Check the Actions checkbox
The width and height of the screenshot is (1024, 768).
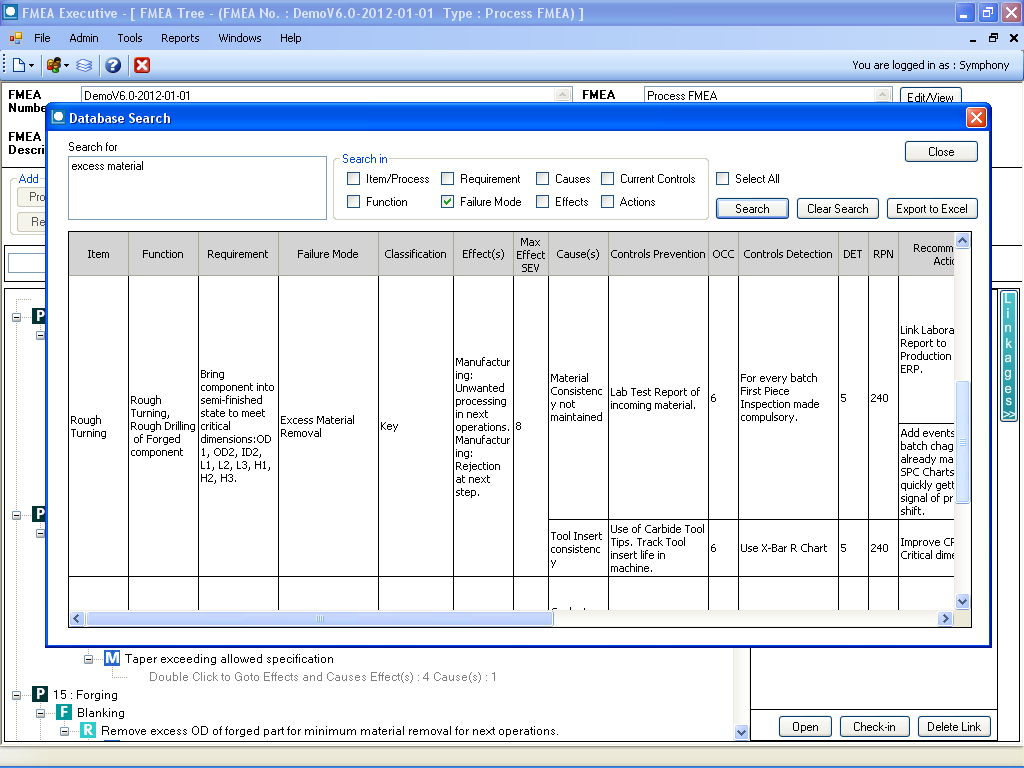607,202
